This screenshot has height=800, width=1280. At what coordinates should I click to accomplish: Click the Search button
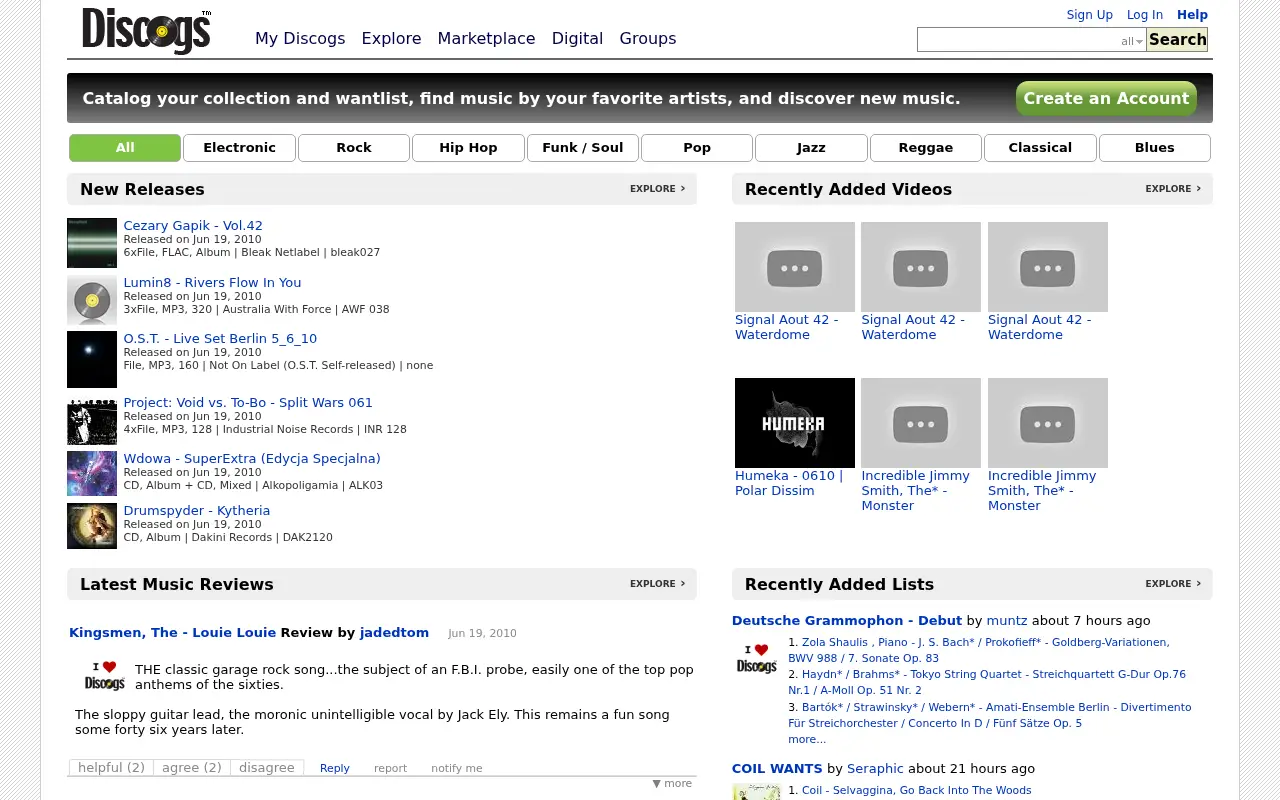tap(1177, 40)
